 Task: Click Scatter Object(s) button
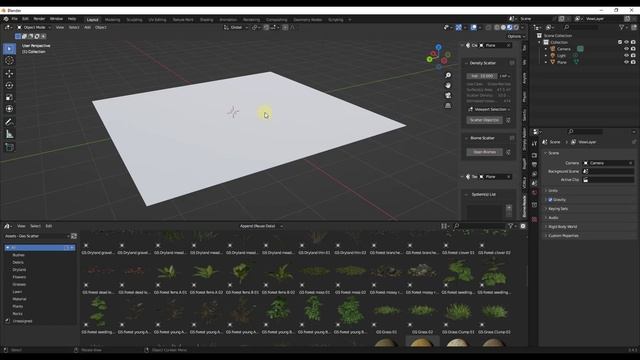pyautogui.click(x=484, y=120)
